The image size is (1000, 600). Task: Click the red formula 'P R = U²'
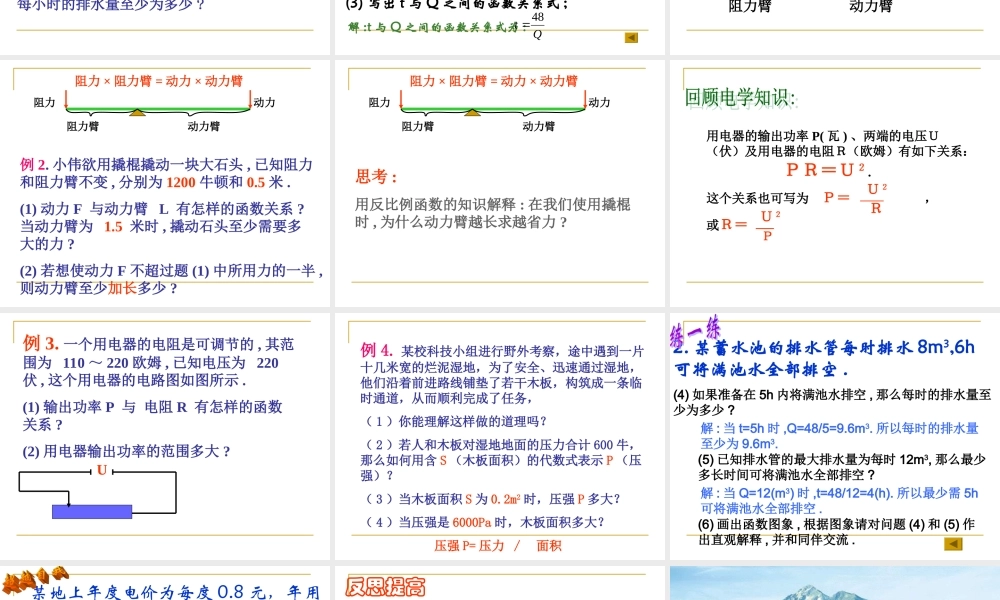click(828, 170)
